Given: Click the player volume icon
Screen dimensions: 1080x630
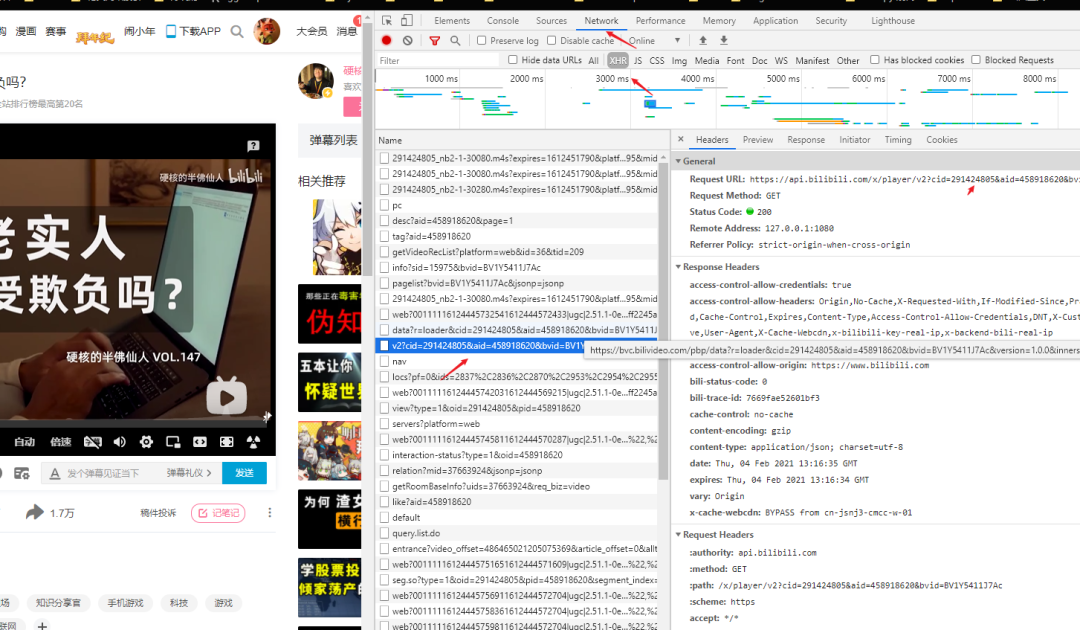Looking at the screenshot, I should click(x=120, y=441).
